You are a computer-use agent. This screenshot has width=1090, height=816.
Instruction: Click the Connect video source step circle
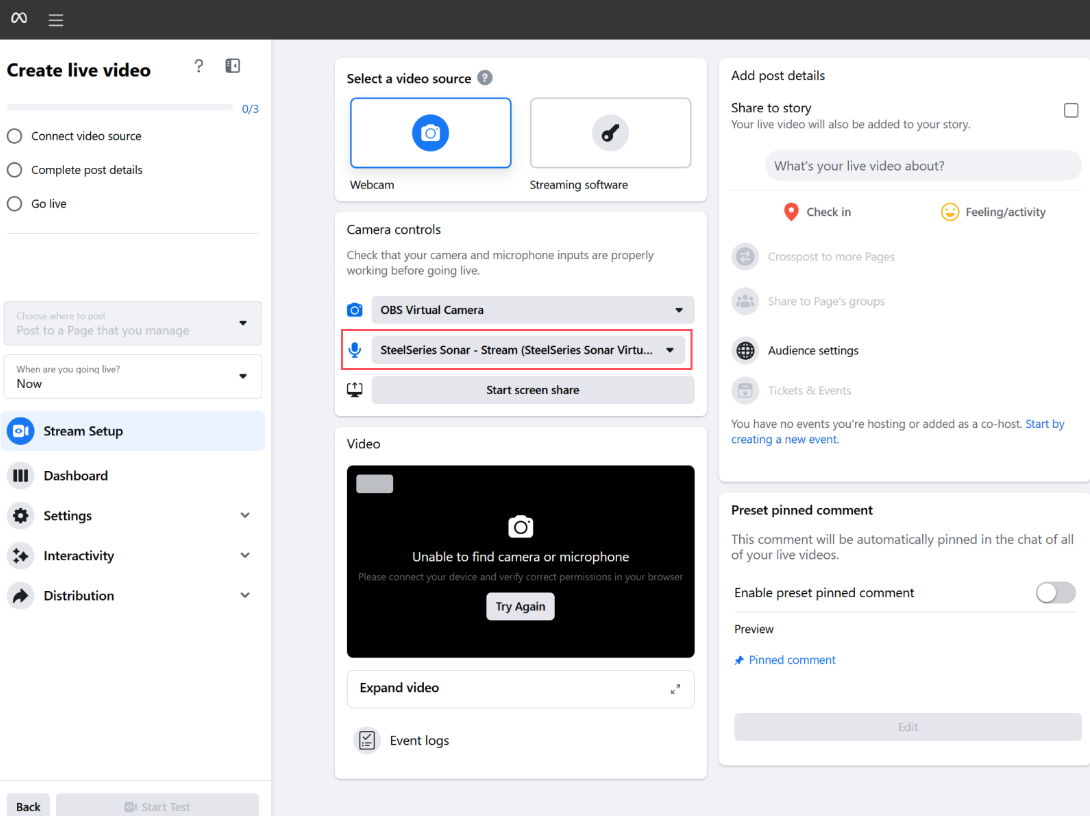(x=15, y=135)
